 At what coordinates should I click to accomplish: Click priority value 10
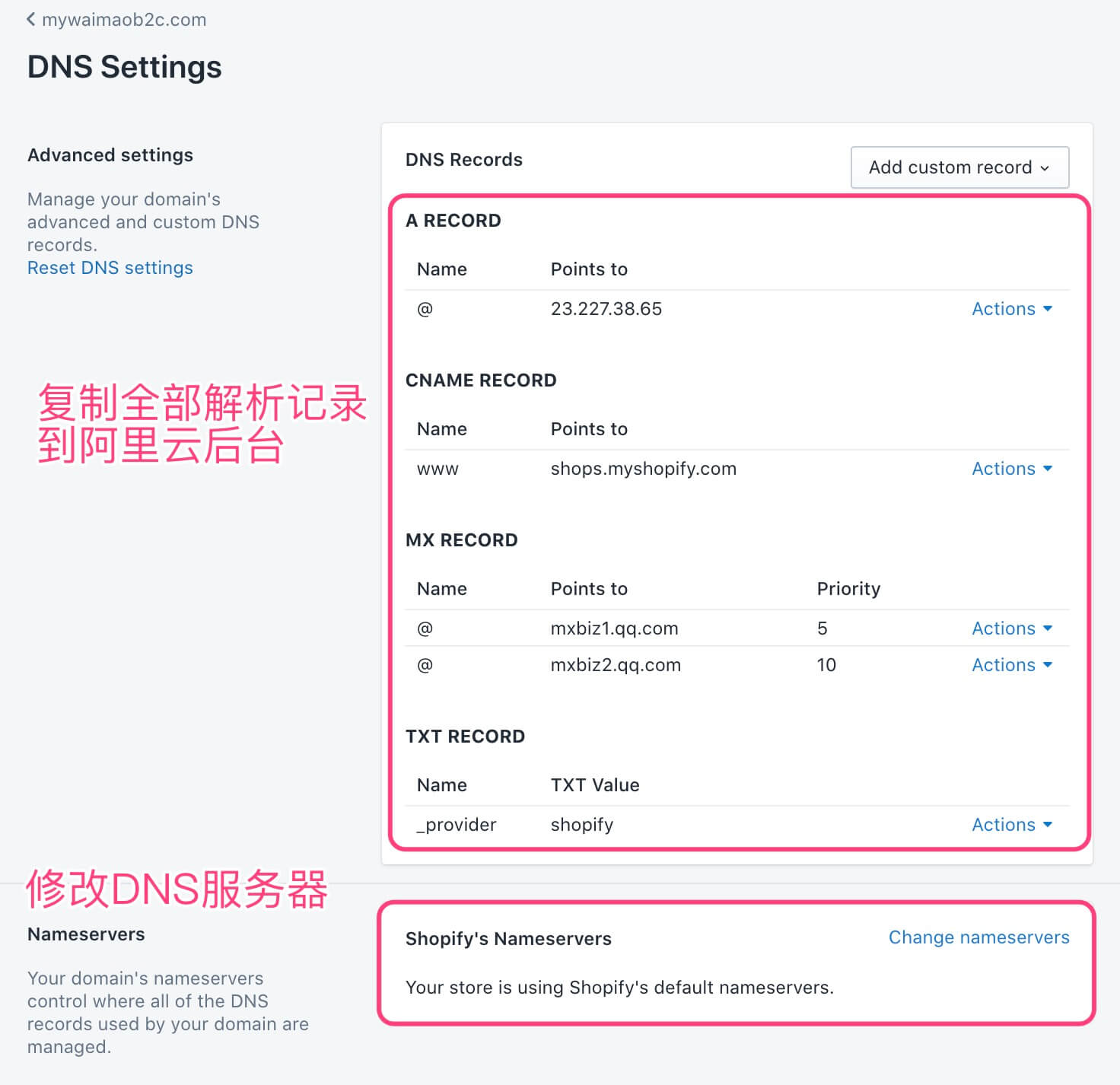pos(826,665)
